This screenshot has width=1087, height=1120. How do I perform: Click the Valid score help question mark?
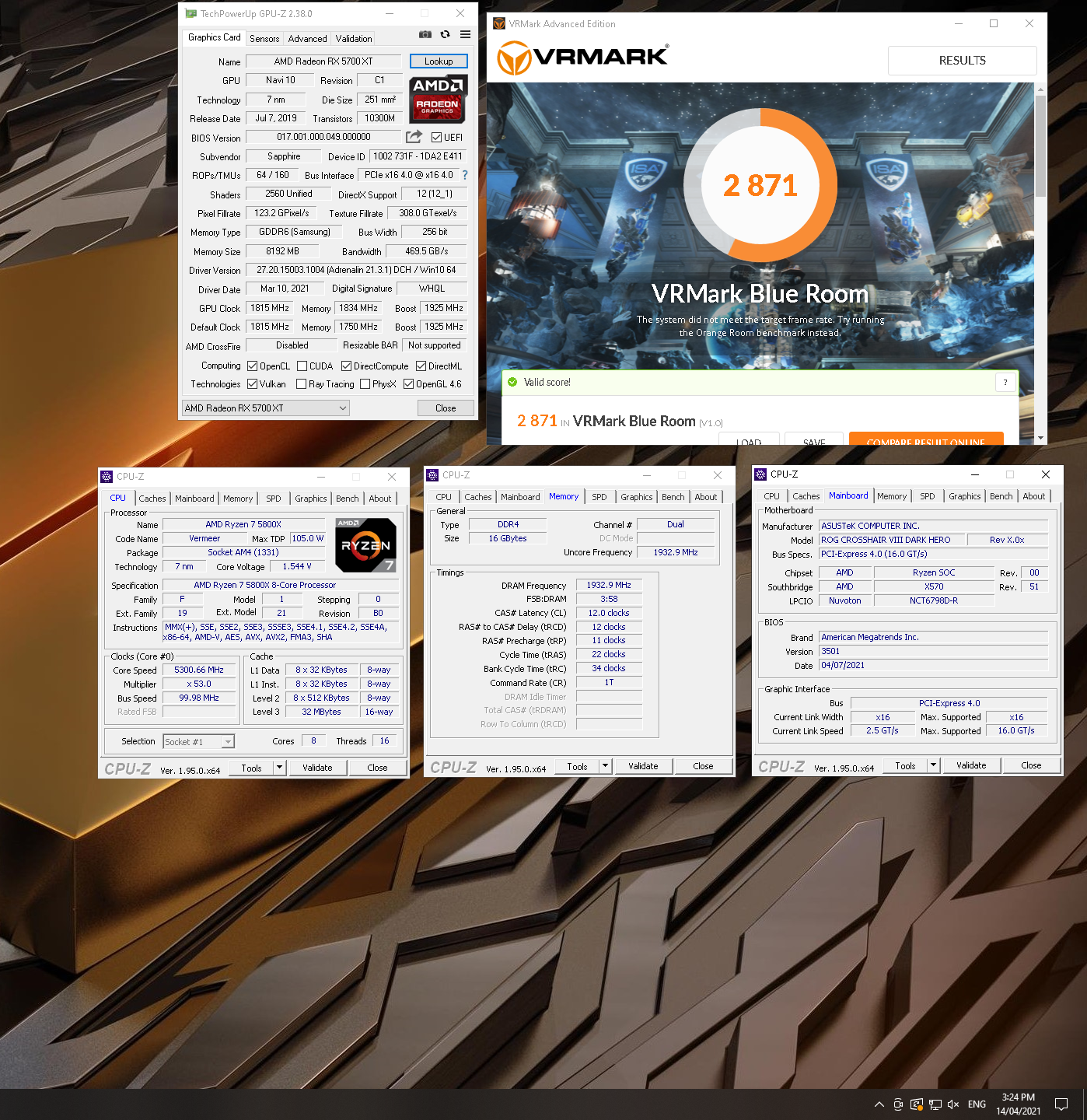[1005, 383]
